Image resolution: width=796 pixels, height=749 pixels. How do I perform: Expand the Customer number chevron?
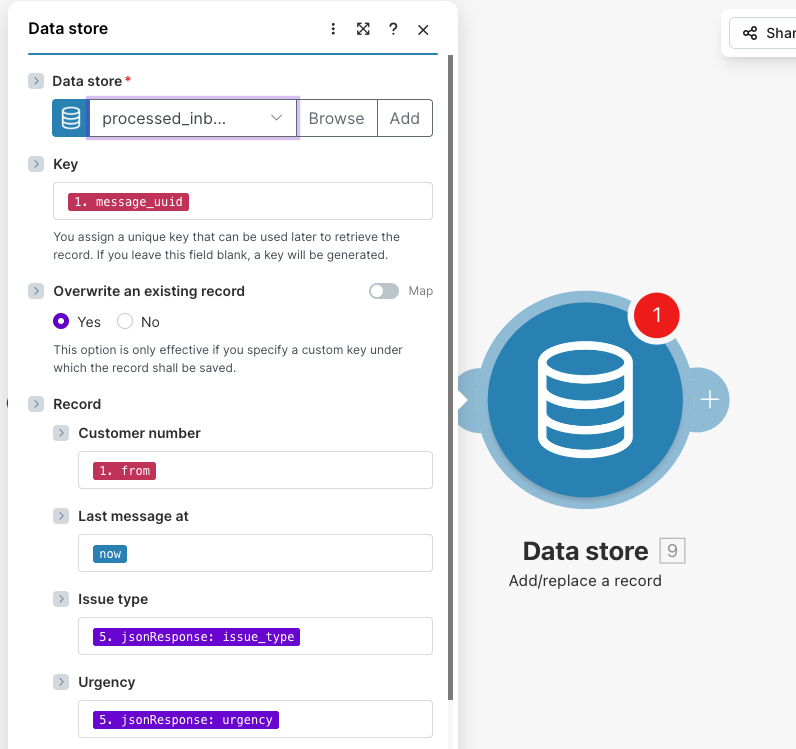click(x=61, y=433)
